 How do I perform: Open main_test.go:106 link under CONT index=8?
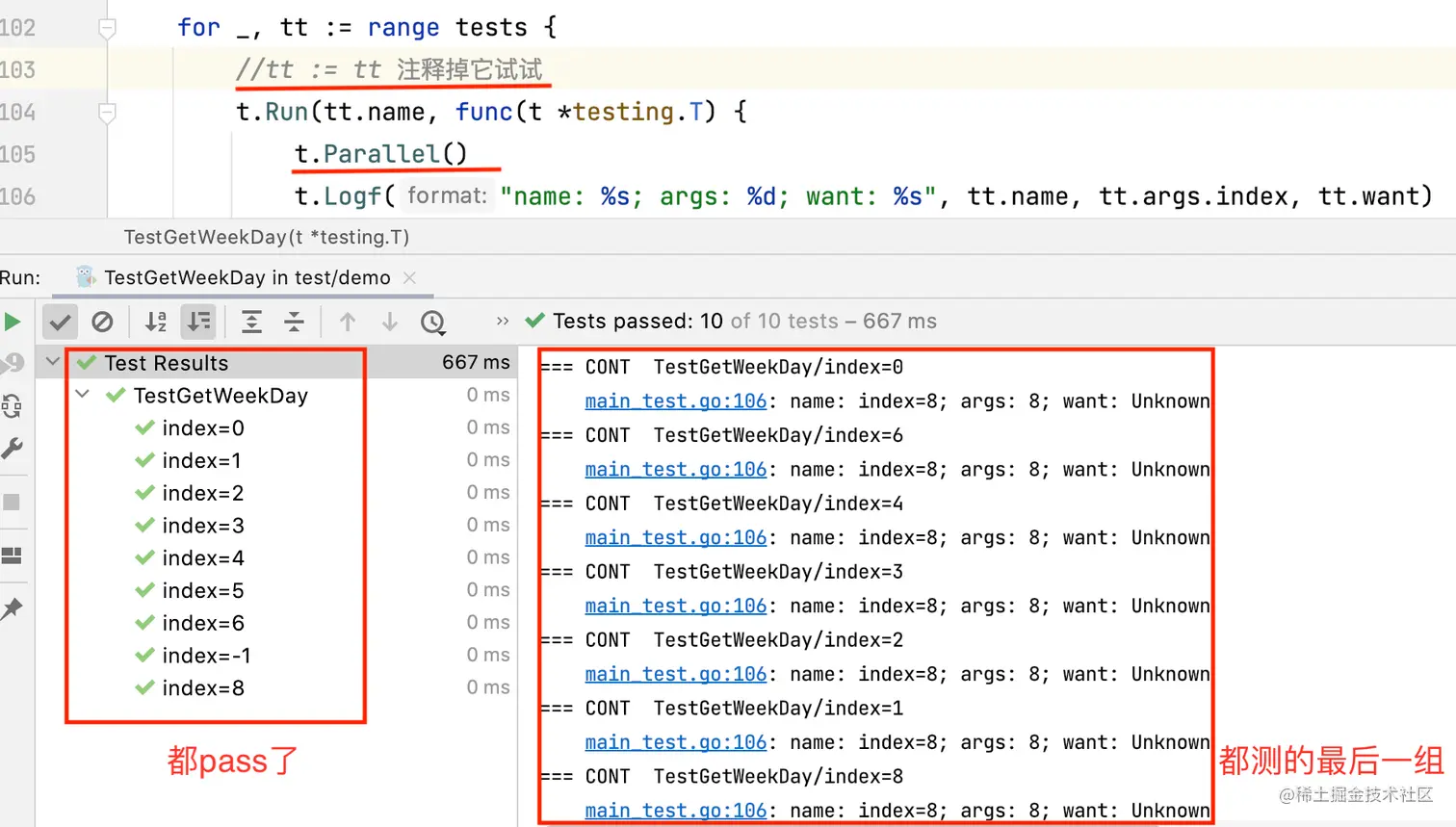[676, 812]
